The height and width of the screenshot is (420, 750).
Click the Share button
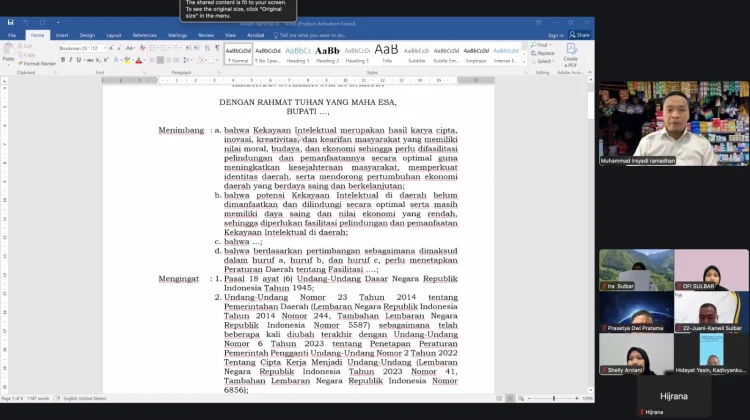pos(579,35)
